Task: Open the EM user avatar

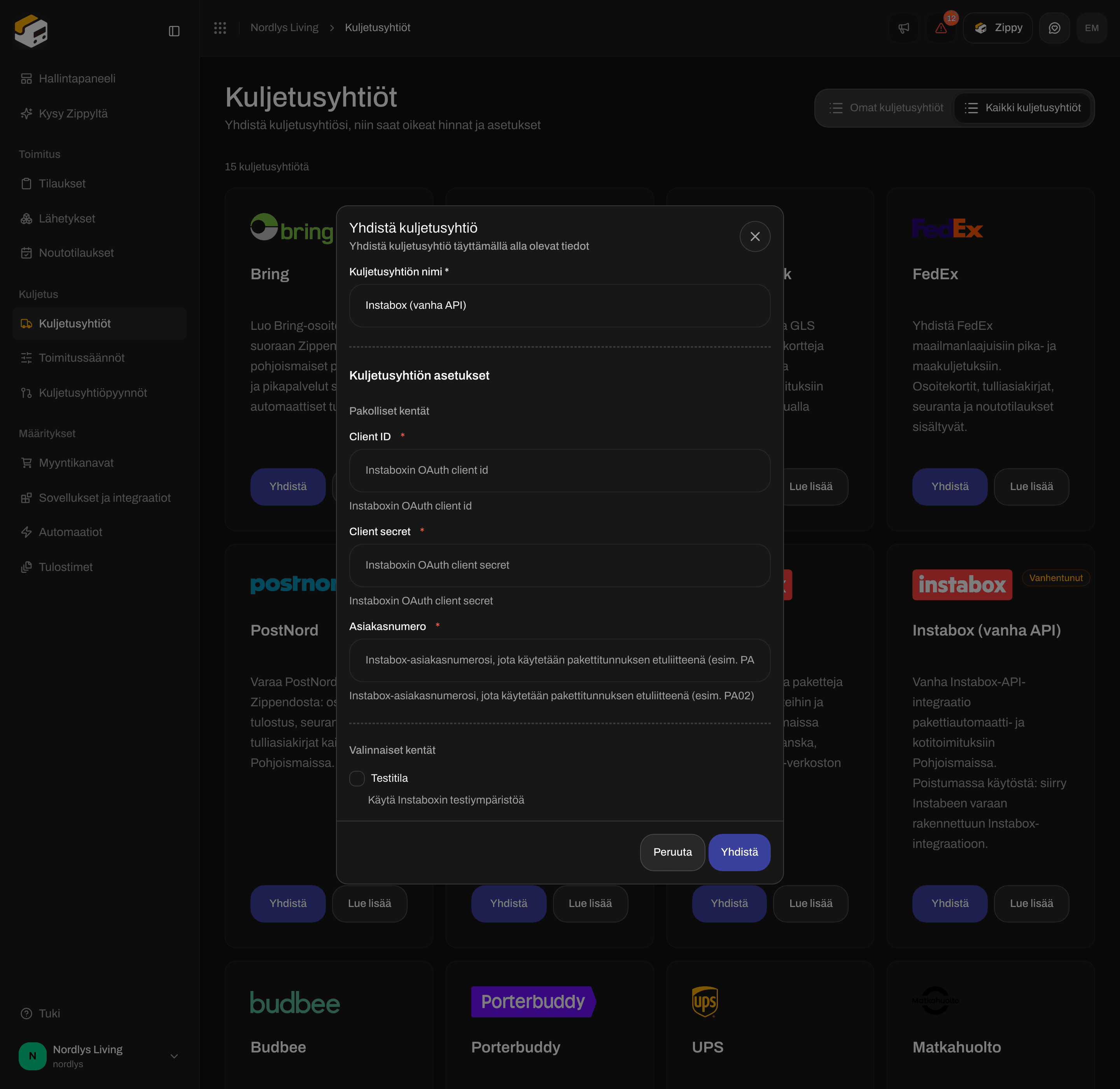Action: click(x=1091, y=28)
